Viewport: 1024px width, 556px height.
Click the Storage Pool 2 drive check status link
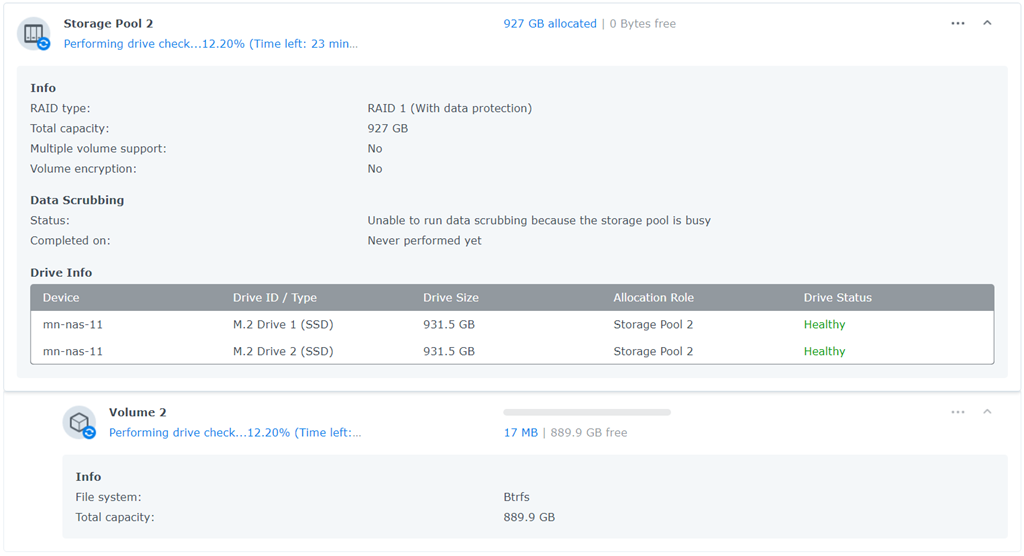pyautogui.click(x=210, y=44)
